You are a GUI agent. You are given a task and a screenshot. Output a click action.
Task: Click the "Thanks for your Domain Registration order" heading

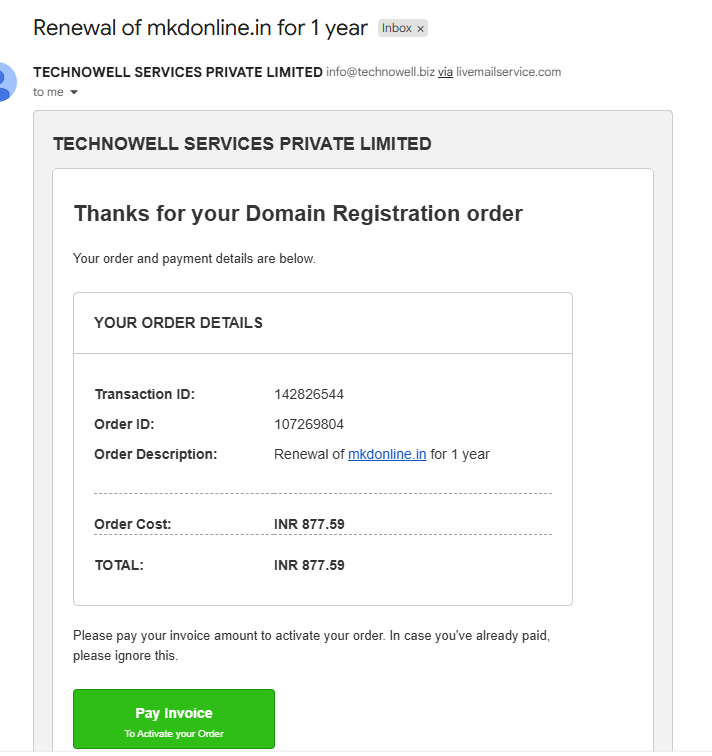298,214
